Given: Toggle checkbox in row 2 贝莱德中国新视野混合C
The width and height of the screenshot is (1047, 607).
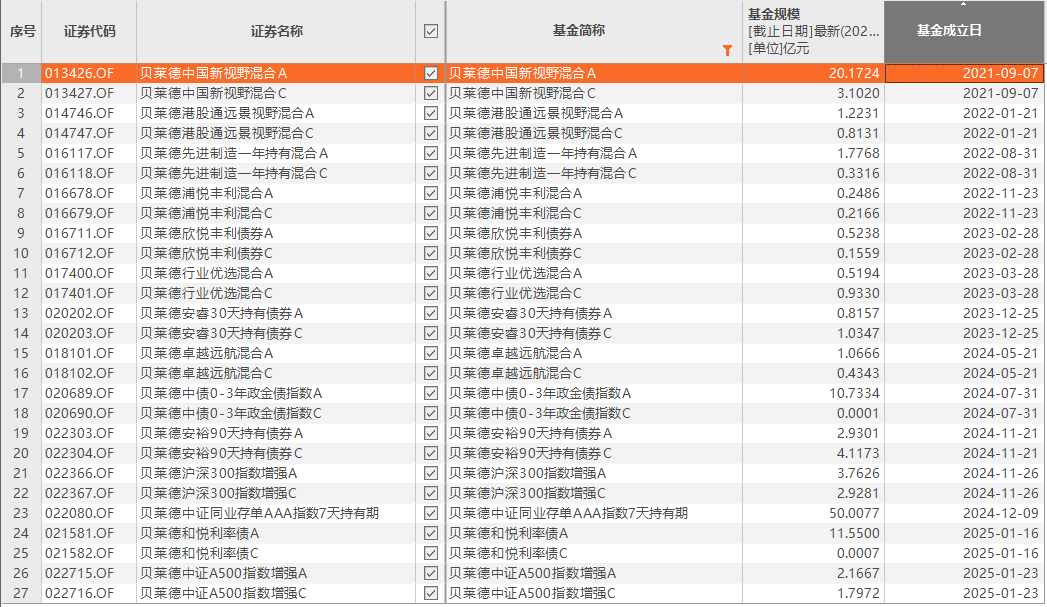Looking at the screenshot, I should 431,93.
